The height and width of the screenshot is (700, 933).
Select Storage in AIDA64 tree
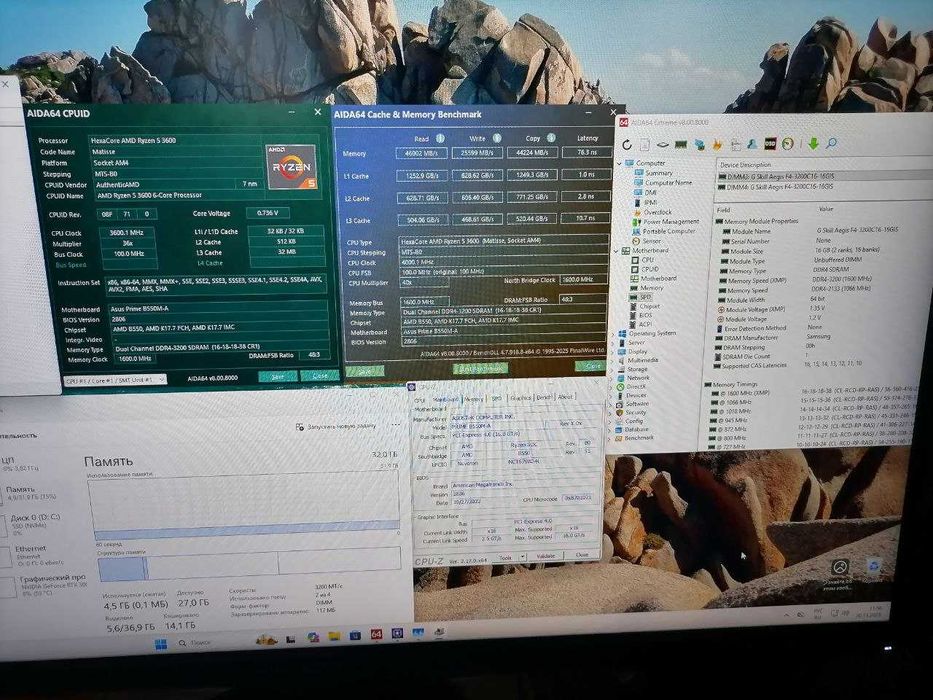(x=637, y=369)
